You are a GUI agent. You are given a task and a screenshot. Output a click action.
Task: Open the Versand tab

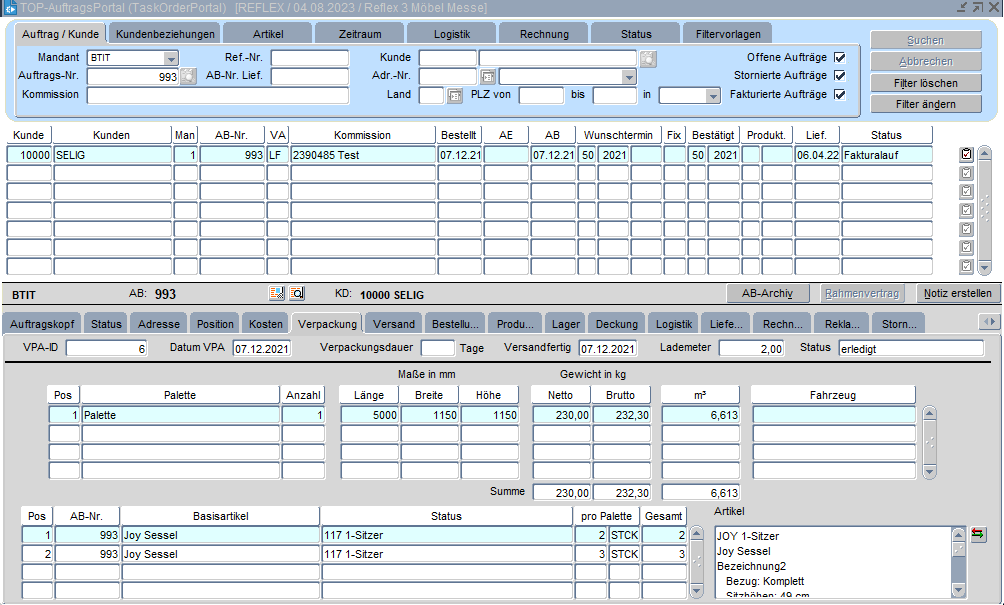coord(394,324)
